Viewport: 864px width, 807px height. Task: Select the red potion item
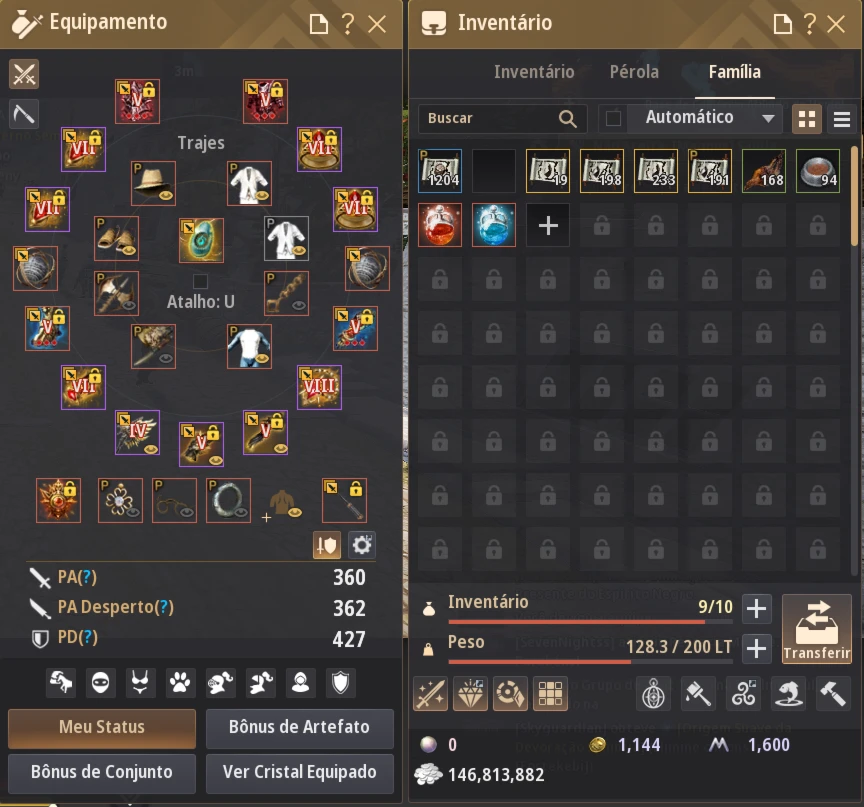(x=440, y=225)
